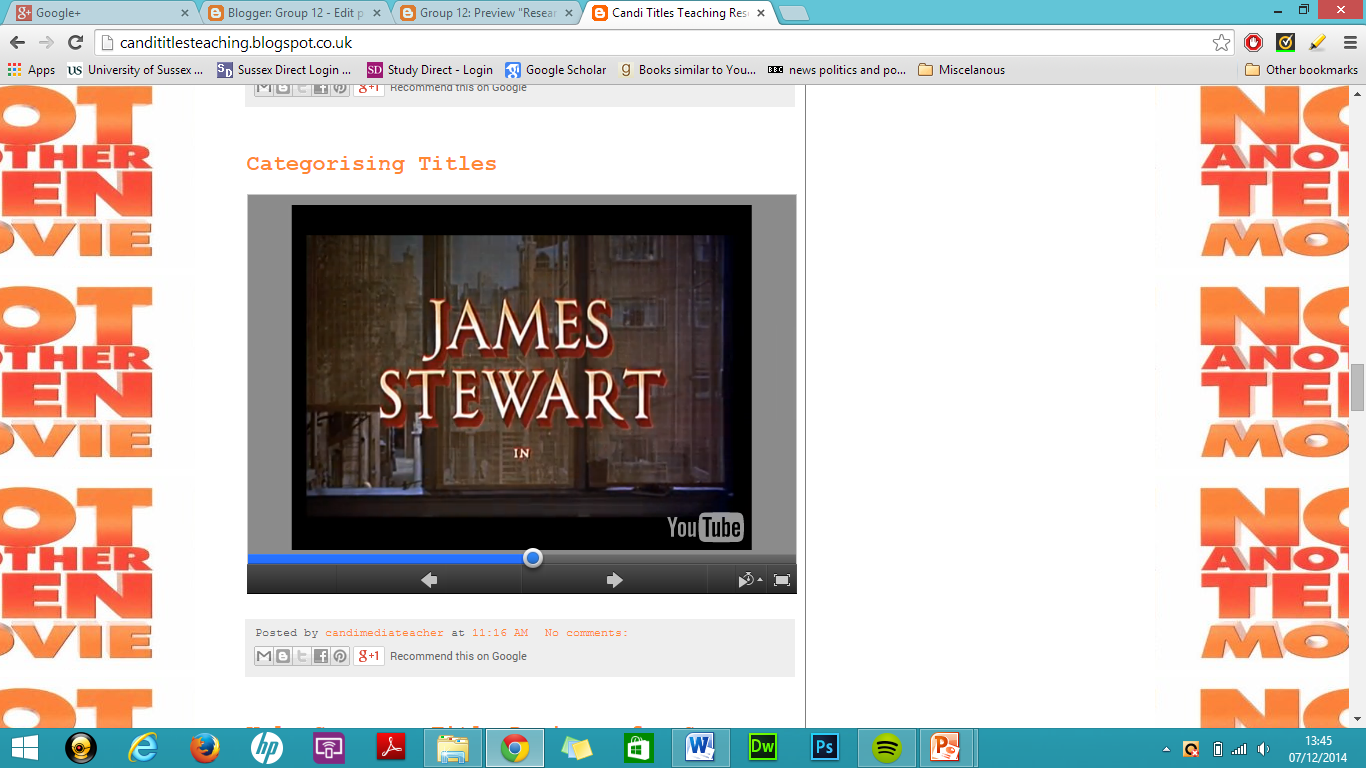1366x768 pixels.
Task: Open the Sussex Direct Login bookmark
Action: click(x=284, y=70)
